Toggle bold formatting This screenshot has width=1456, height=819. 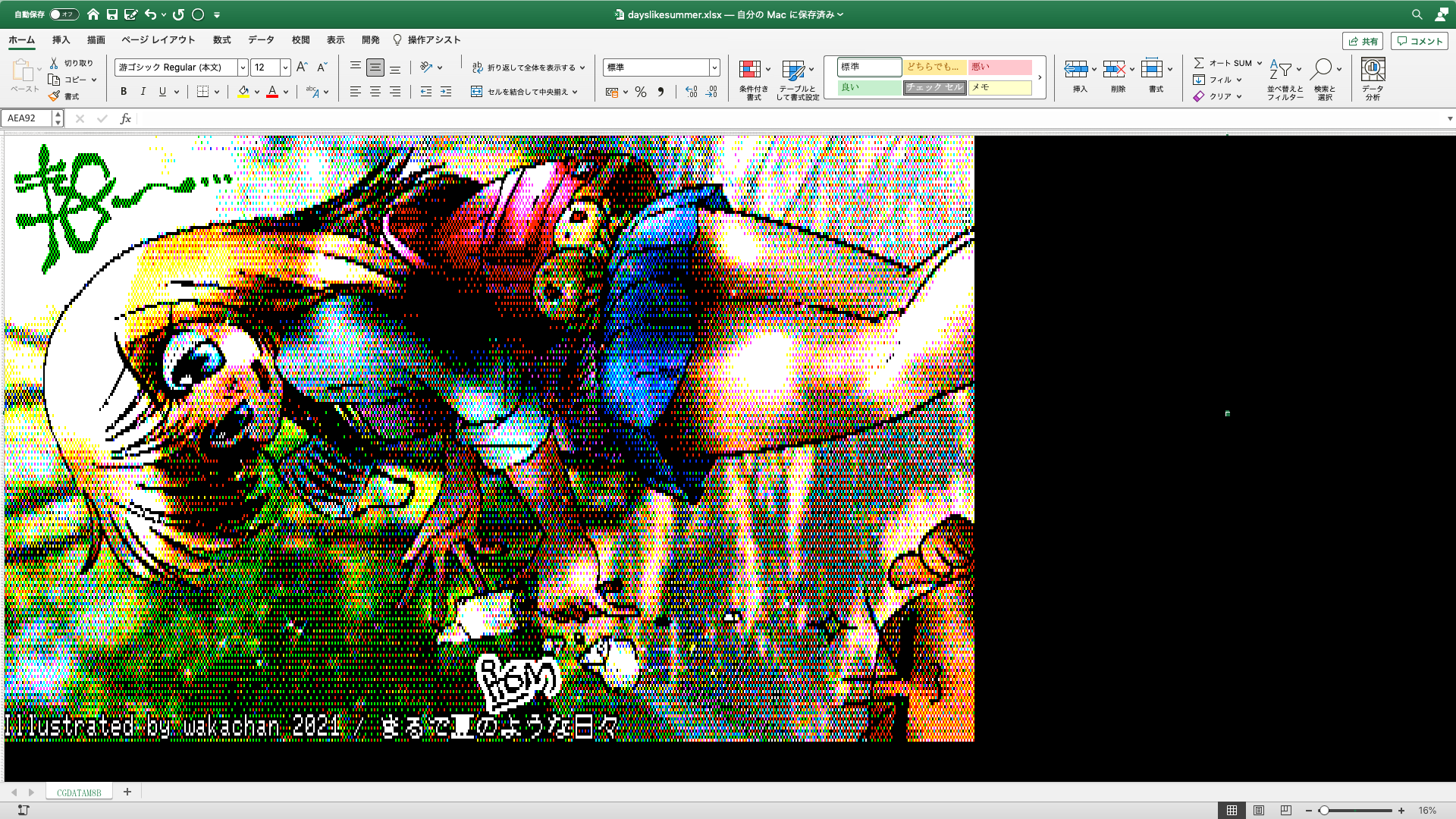(124, 92)
